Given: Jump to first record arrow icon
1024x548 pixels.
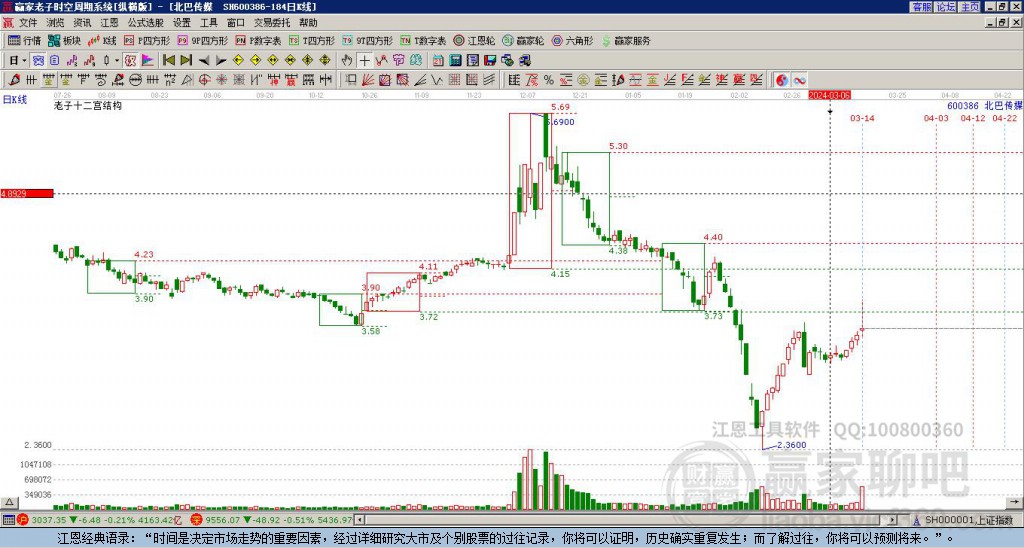Looking at the screenshot, I should pyautogui.click(x=168, y=61).
